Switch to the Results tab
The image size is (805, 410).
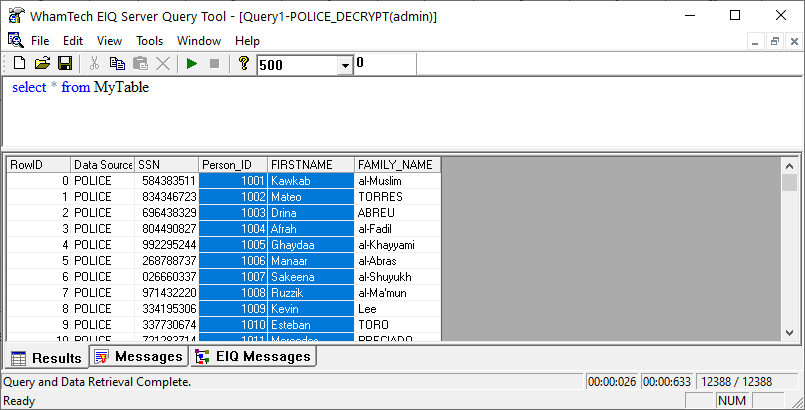pos(46,358)
